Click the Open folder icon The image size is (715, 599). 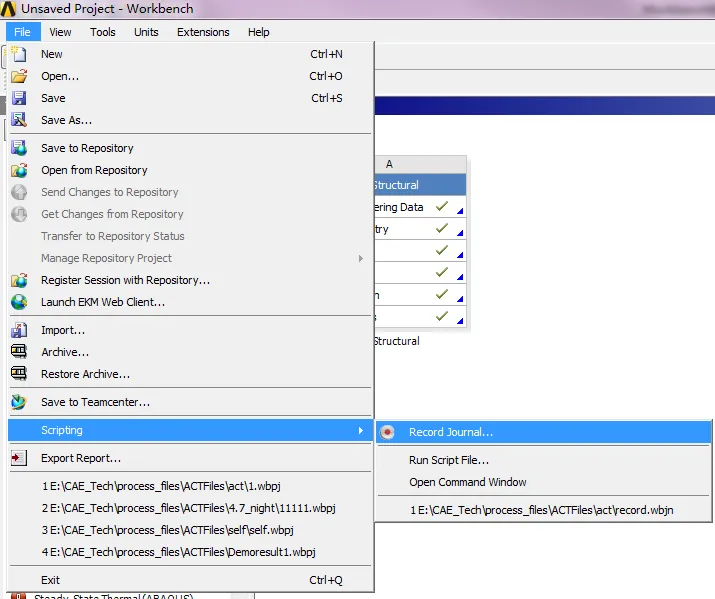[x=19, y=76]
